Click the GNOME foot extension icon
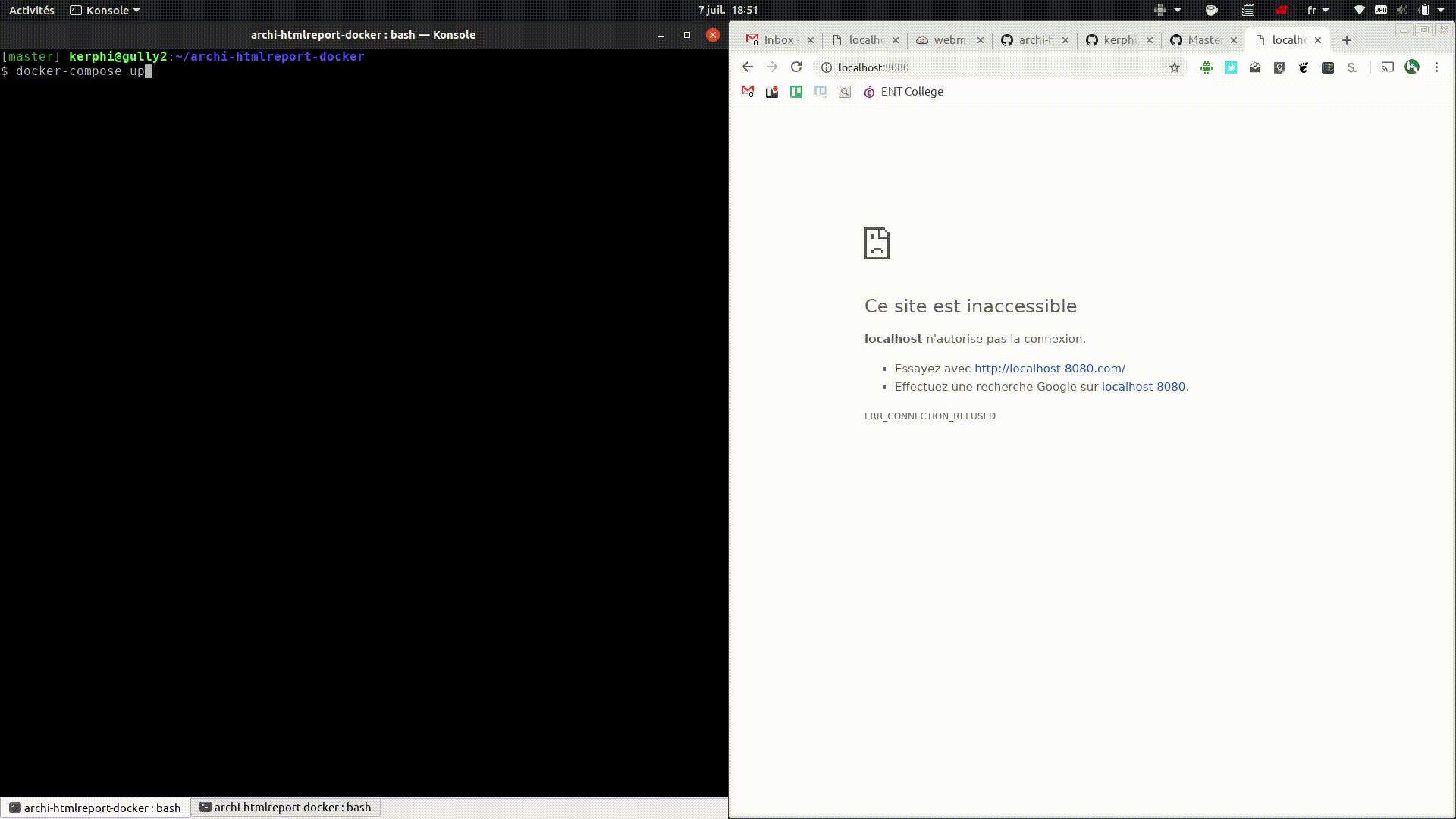Screen dimensions: 1456x819 [x=1304, y=67]
